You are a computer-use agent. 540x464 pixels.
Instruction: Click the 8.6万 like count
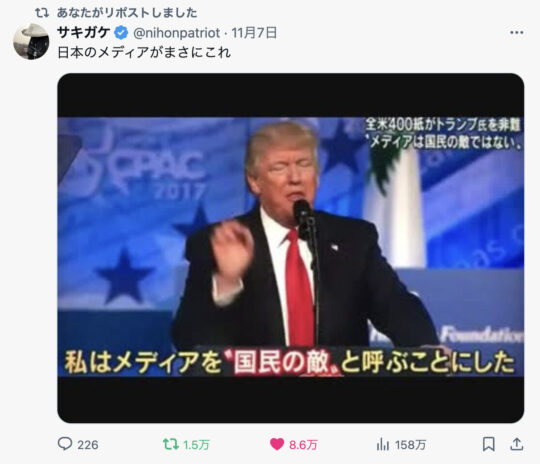(x=303, y=445)
